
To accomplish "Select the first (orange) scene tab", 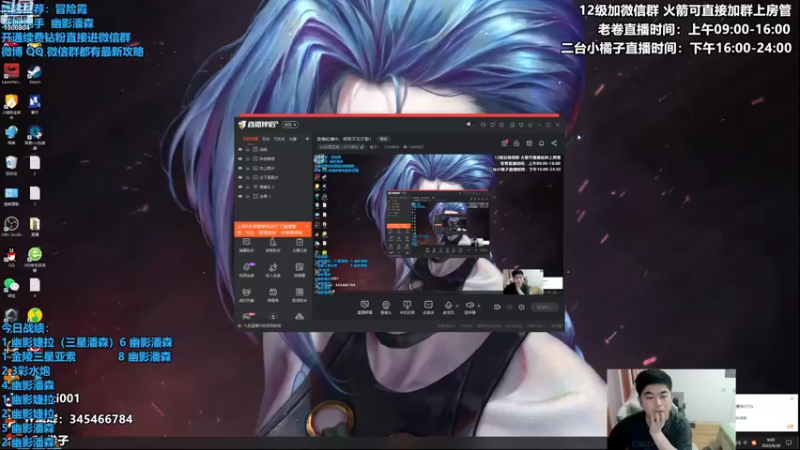I will coord(250,139).
